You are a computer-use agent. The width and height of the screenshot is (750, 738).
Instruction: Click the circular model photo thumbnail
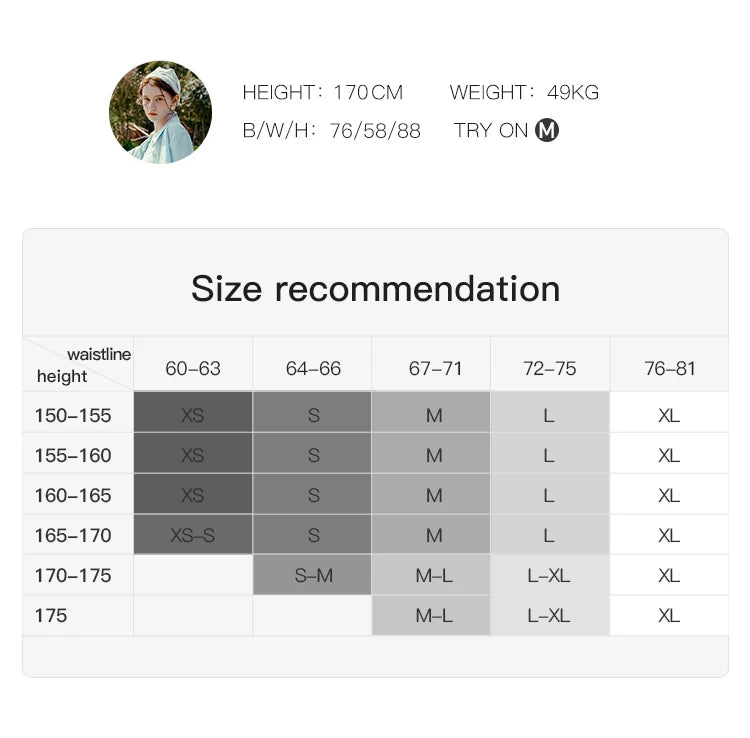coord(160,112)
